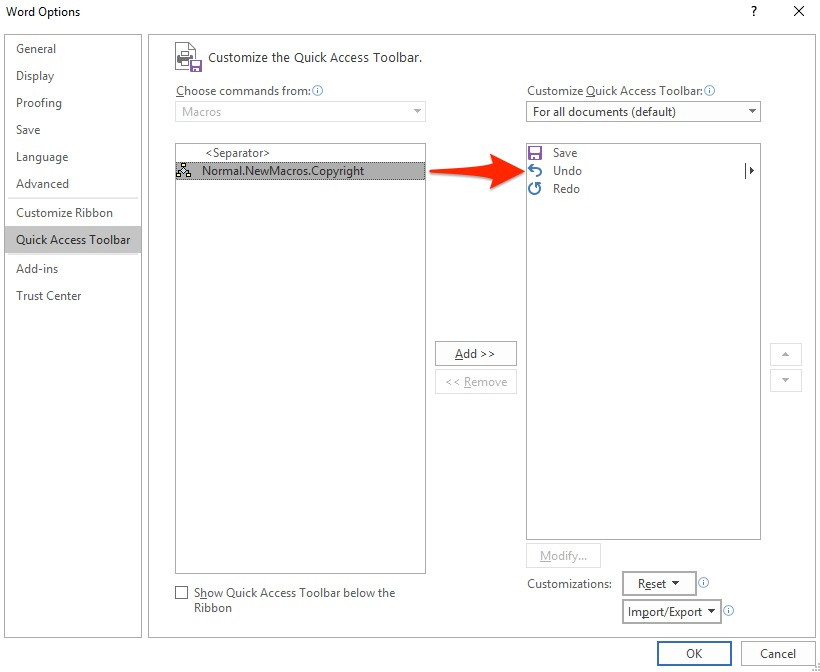820x672 pixels.
Task: Select the Undo arrow icon
Action: coord(535,171)
